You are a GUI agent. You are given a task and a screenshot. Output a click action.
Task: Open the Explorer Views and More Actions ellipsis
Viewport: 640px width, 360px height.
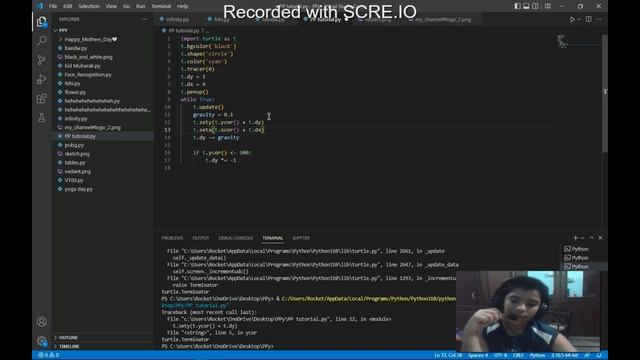tap(144, 19)
